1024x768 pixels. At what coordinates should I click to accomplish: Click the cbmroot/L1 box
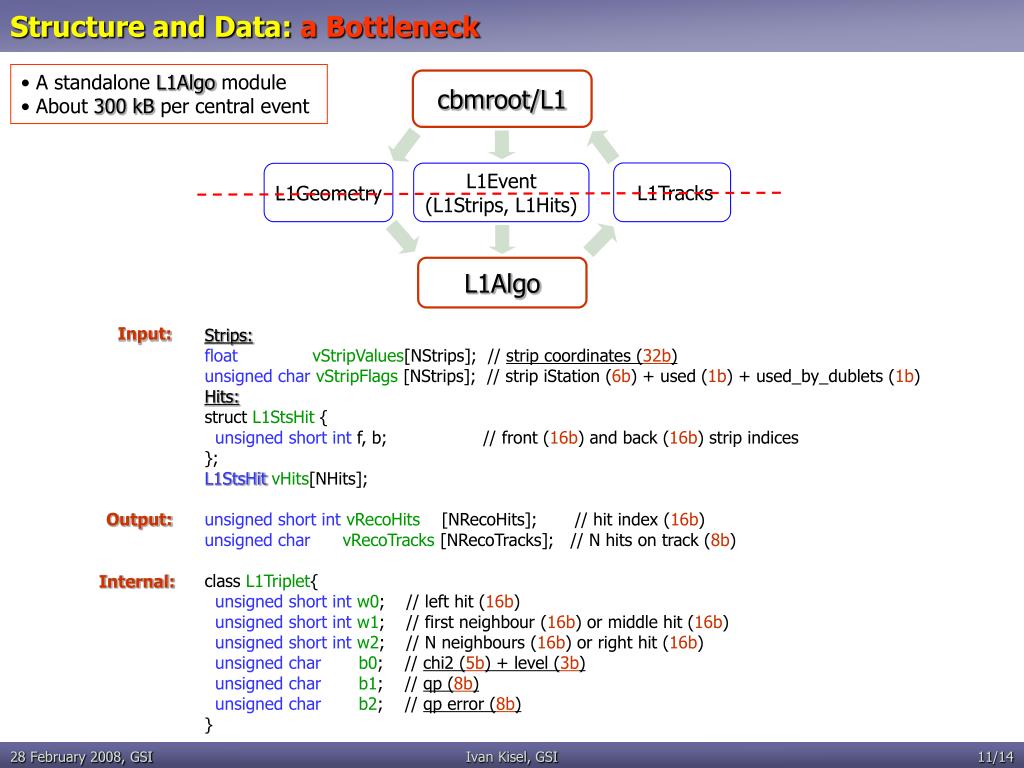click(x=502, y=99)
